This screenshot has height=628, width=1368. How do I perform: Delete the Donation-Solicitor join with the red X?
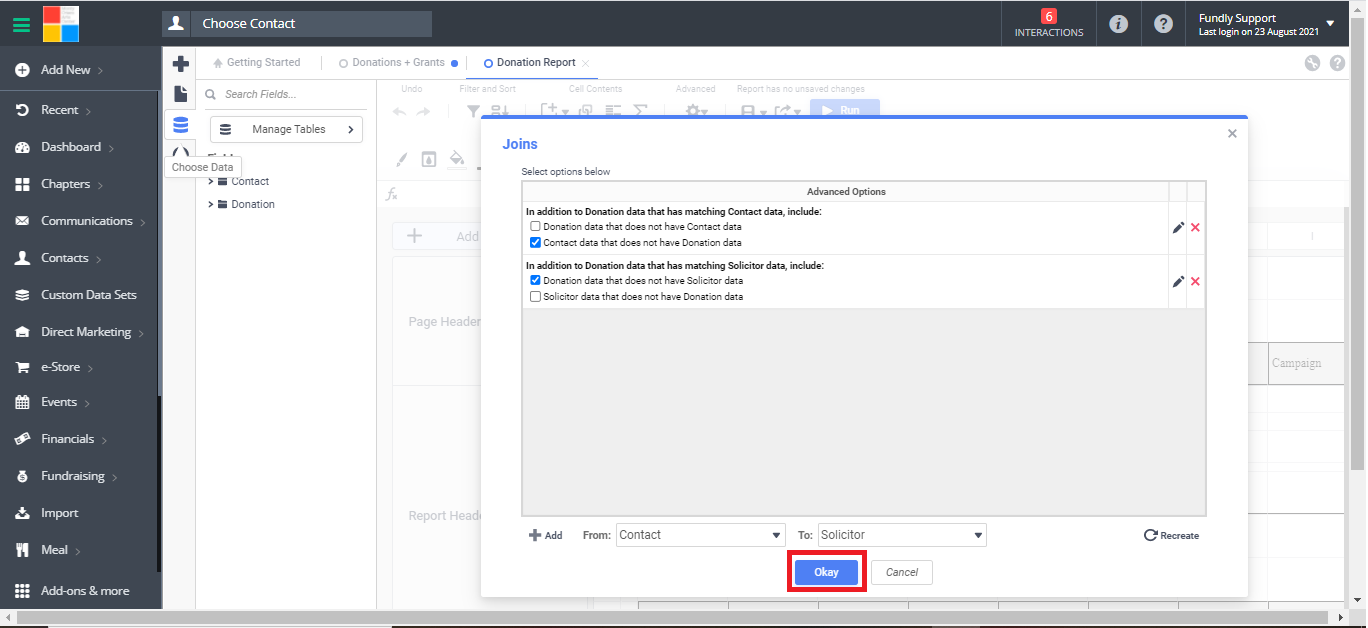pyautogui.click(x=1195, y=282)
